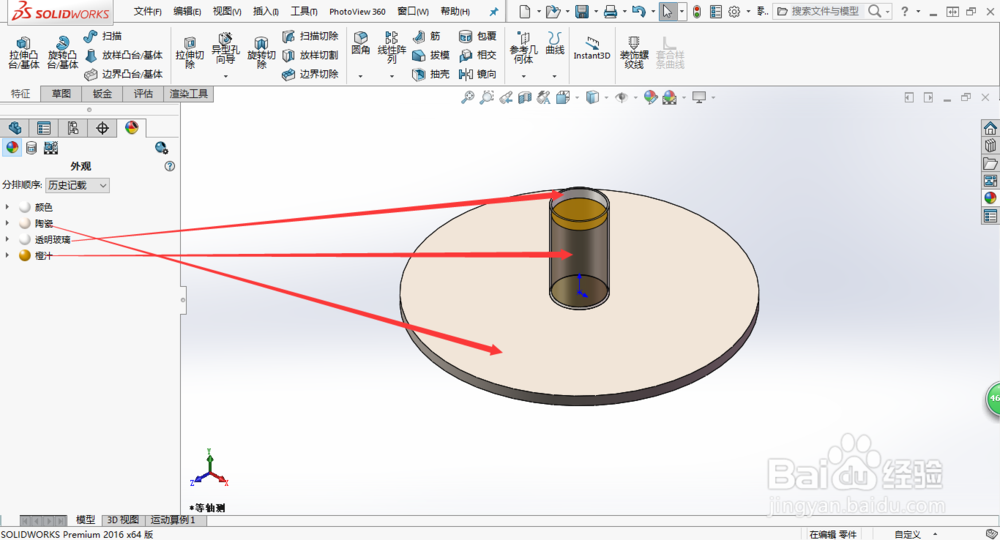
Task: Click the beige 陶瓷 appearance sphere swatch
Action: tap(25, 223)
